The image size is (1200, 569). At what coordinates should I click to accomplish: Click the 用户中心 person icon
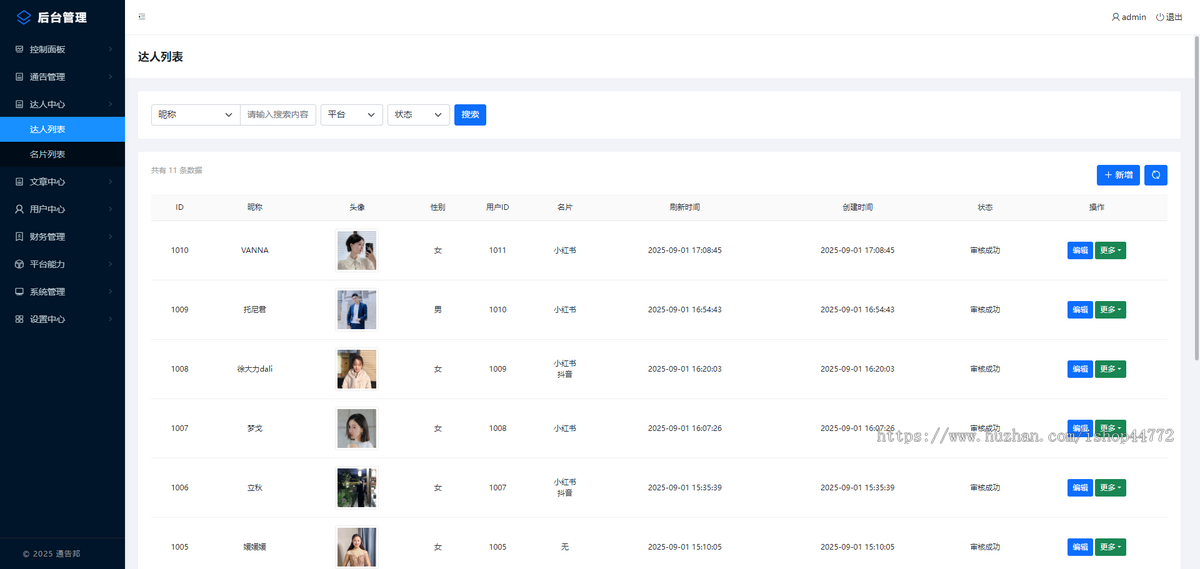click(x=19, y=209)
